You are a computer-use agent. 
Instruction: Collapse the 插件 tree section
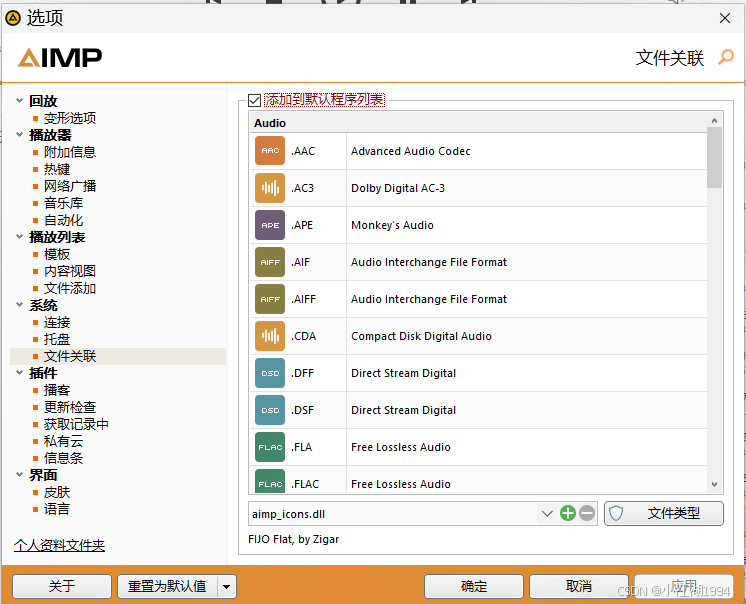coord(20,372)
